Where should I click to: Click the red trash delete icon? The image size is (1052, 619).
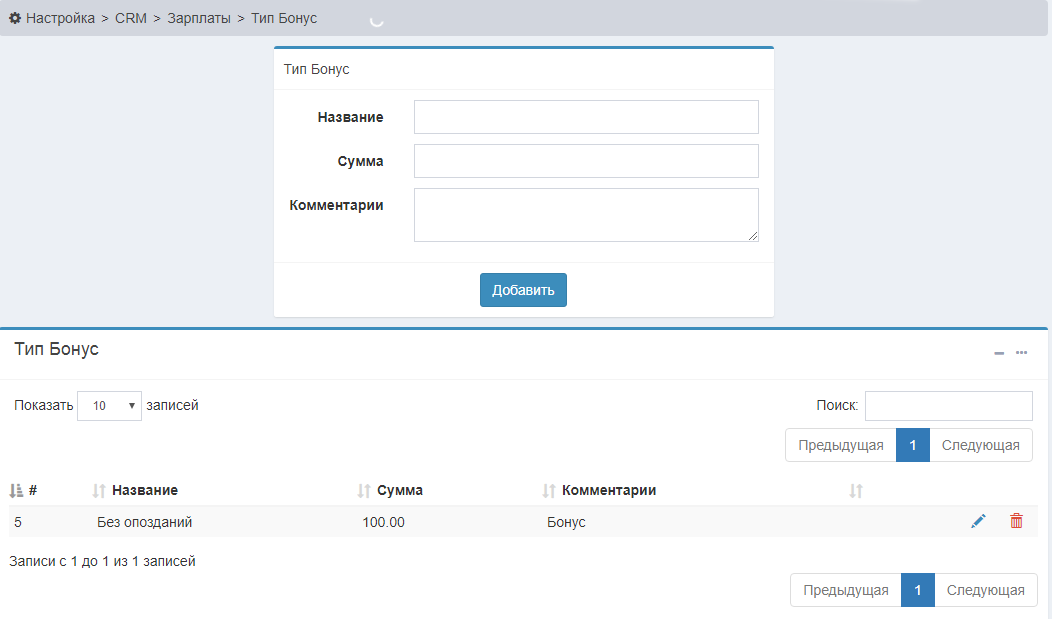[1016, 521]
